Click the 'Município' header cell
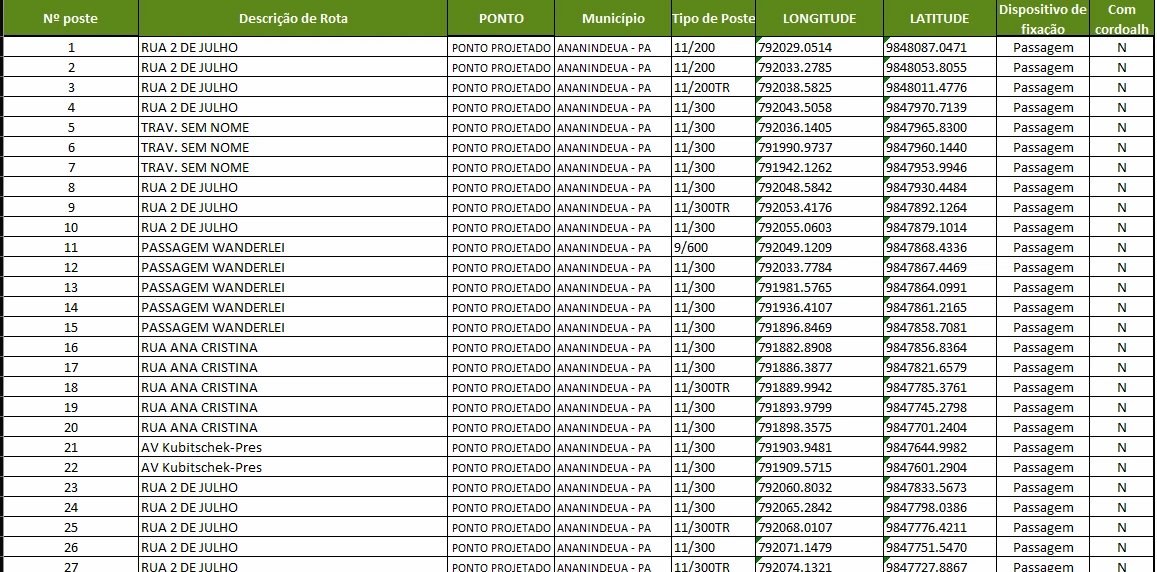The image size is (1157, 572). (x=613, y=18)
